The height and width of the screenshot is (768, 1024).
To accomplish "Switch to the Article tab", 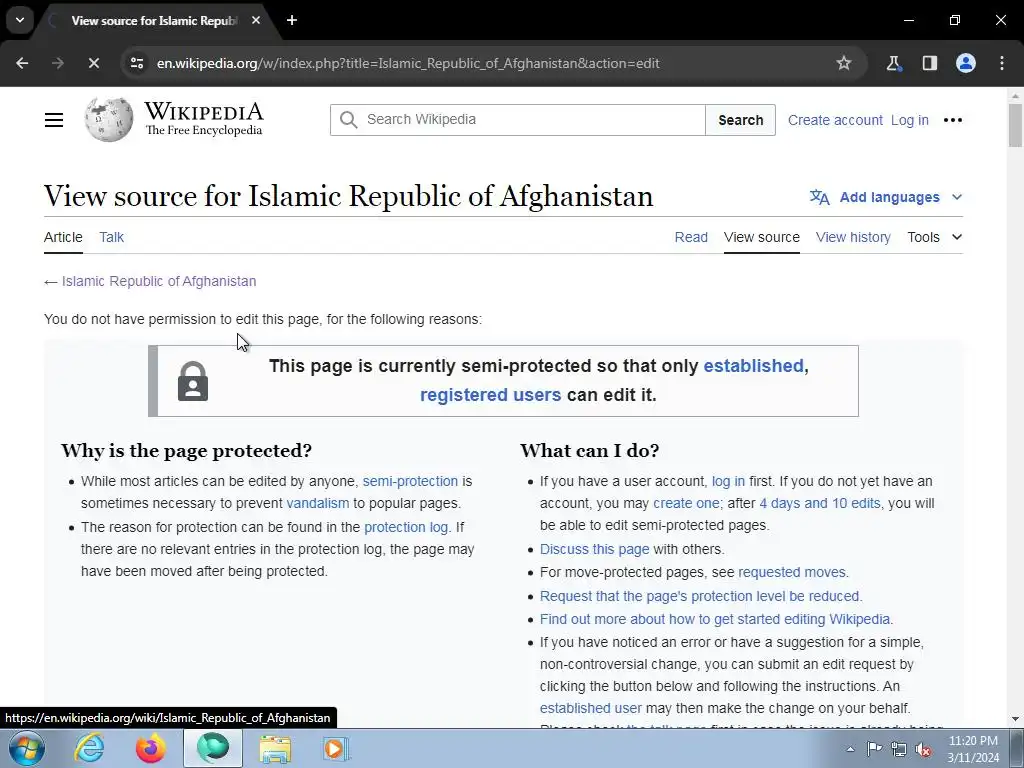I will pos(63,237).
